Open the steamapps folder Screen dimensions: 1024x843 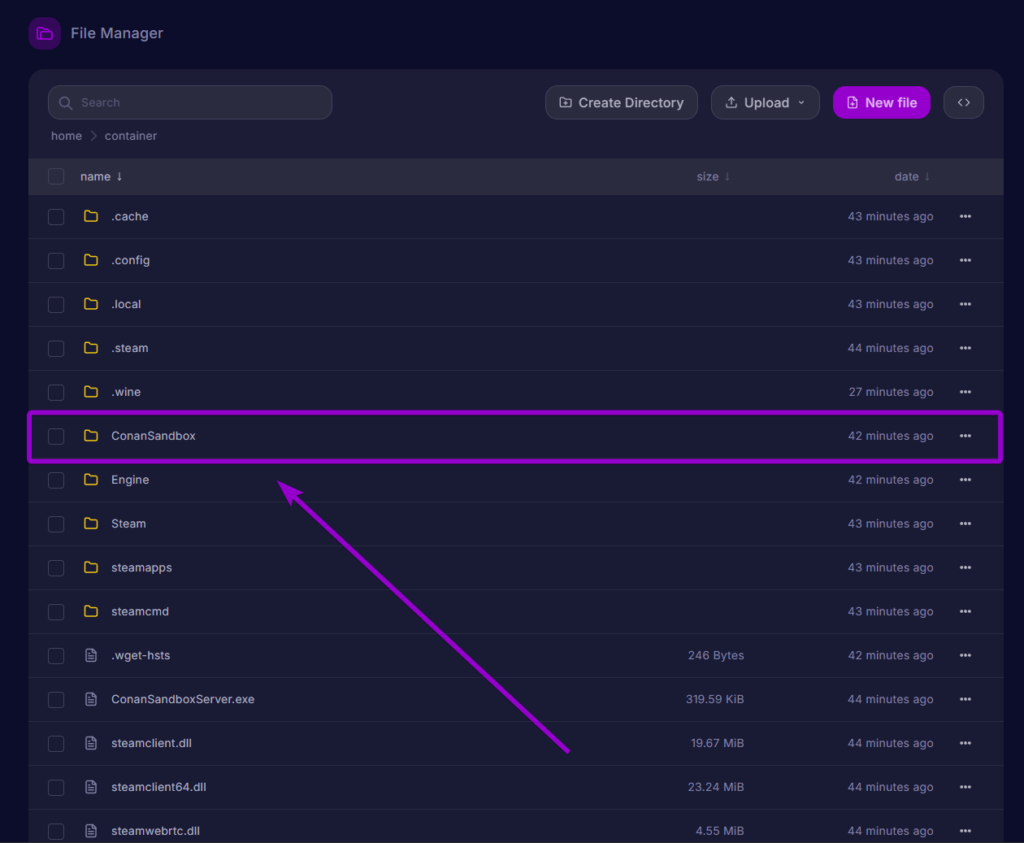[141, 567]
